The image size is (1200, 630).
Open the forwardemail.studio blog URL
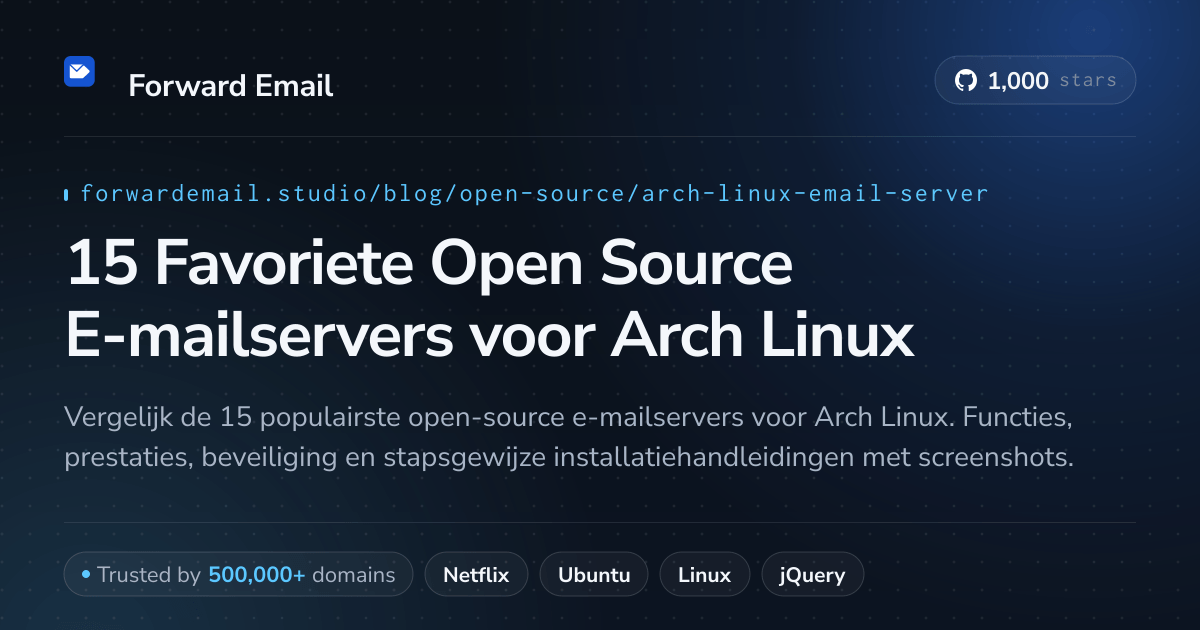534,194
